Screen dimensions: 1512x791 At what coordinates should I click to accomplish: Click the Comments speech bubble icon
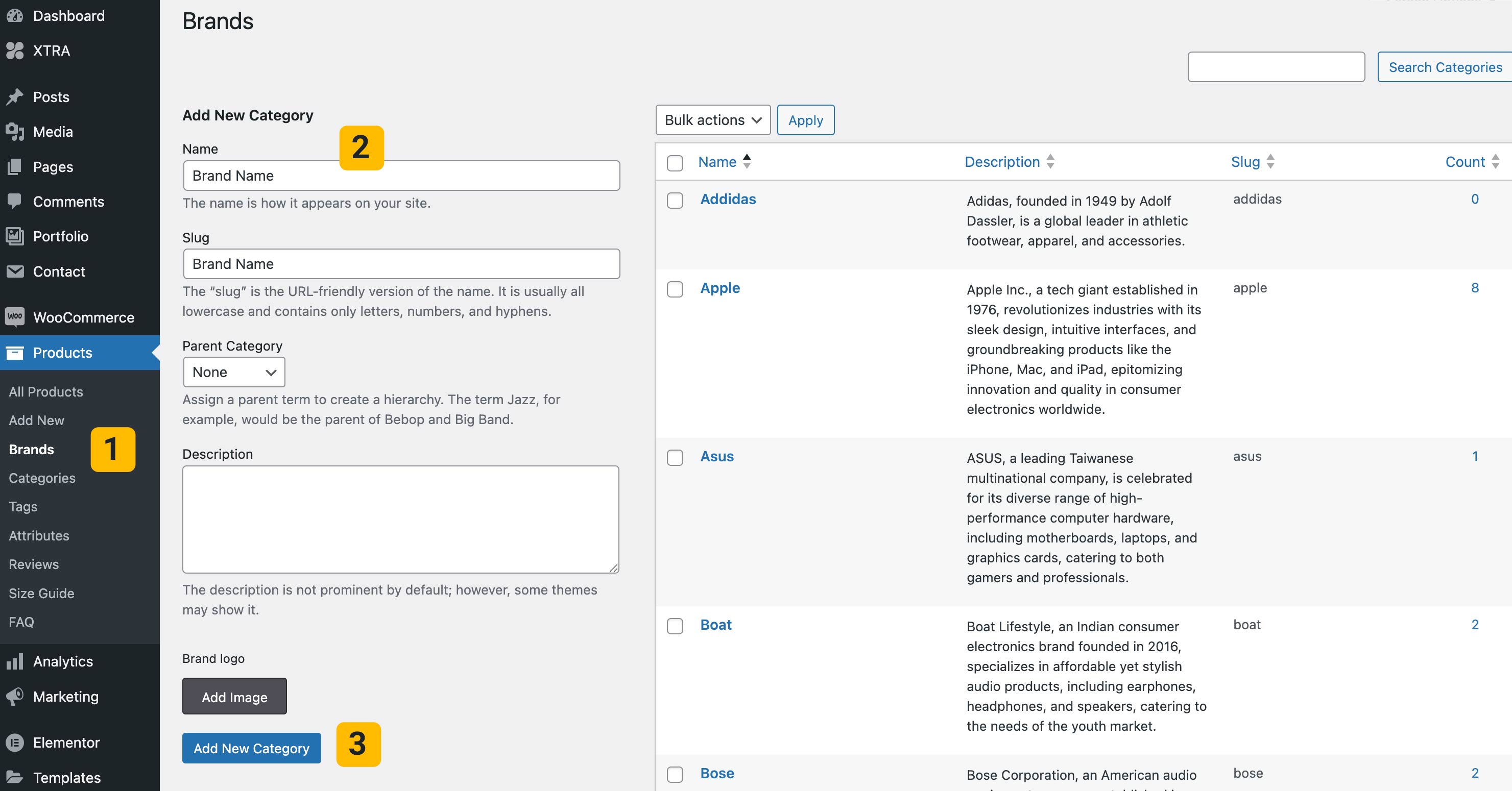15,201
